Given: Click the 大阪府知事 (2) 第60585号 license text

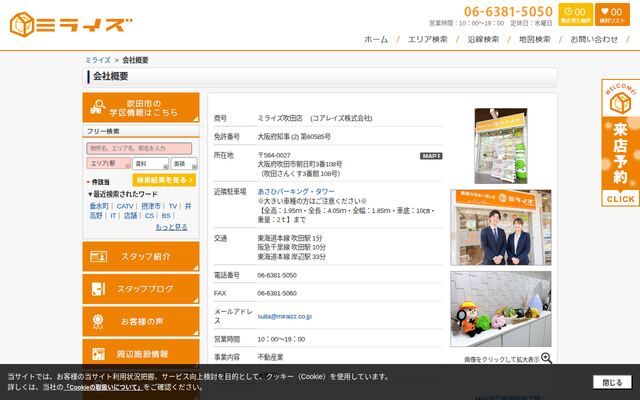Looking at the screenshot, I should [294, 137].
